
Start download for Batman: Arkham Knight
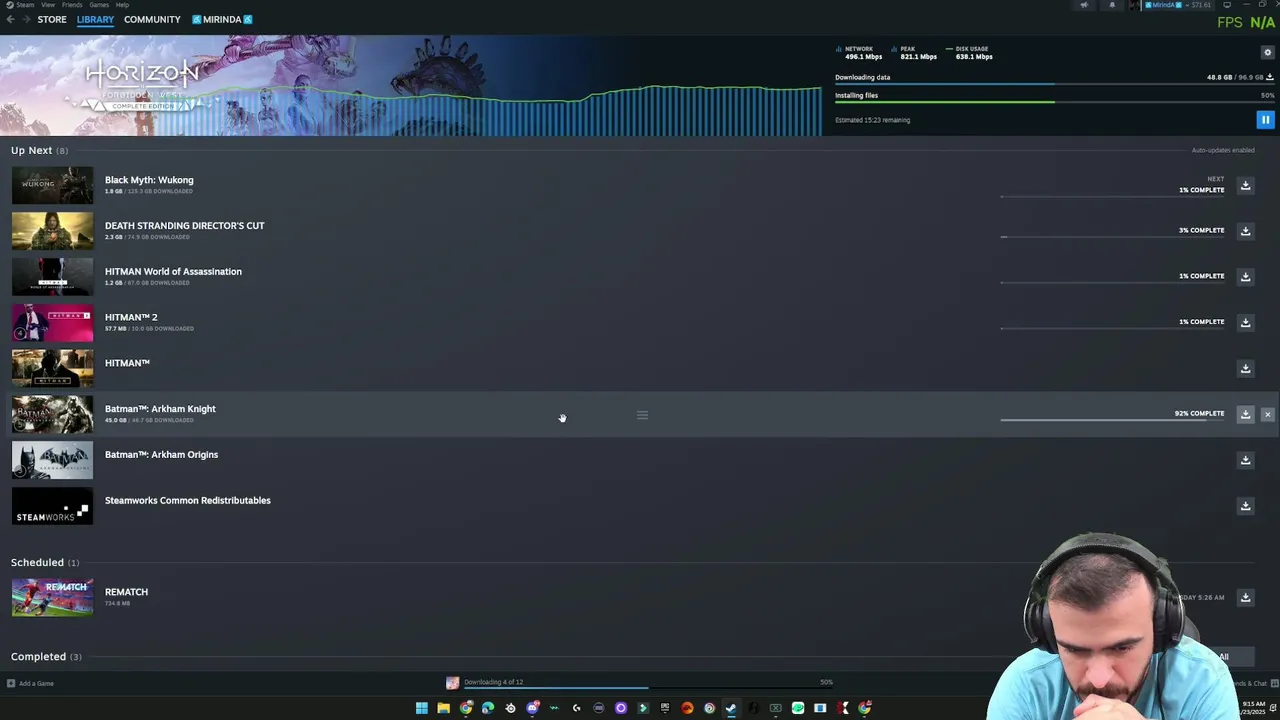(x=1245, y=414)
